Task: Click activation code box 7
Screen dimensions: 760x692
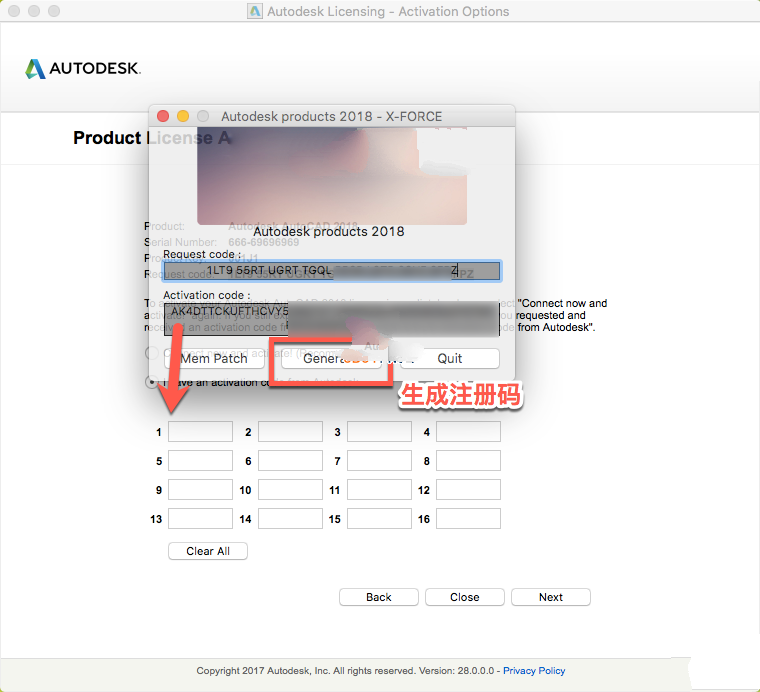Action: (379, 461)
